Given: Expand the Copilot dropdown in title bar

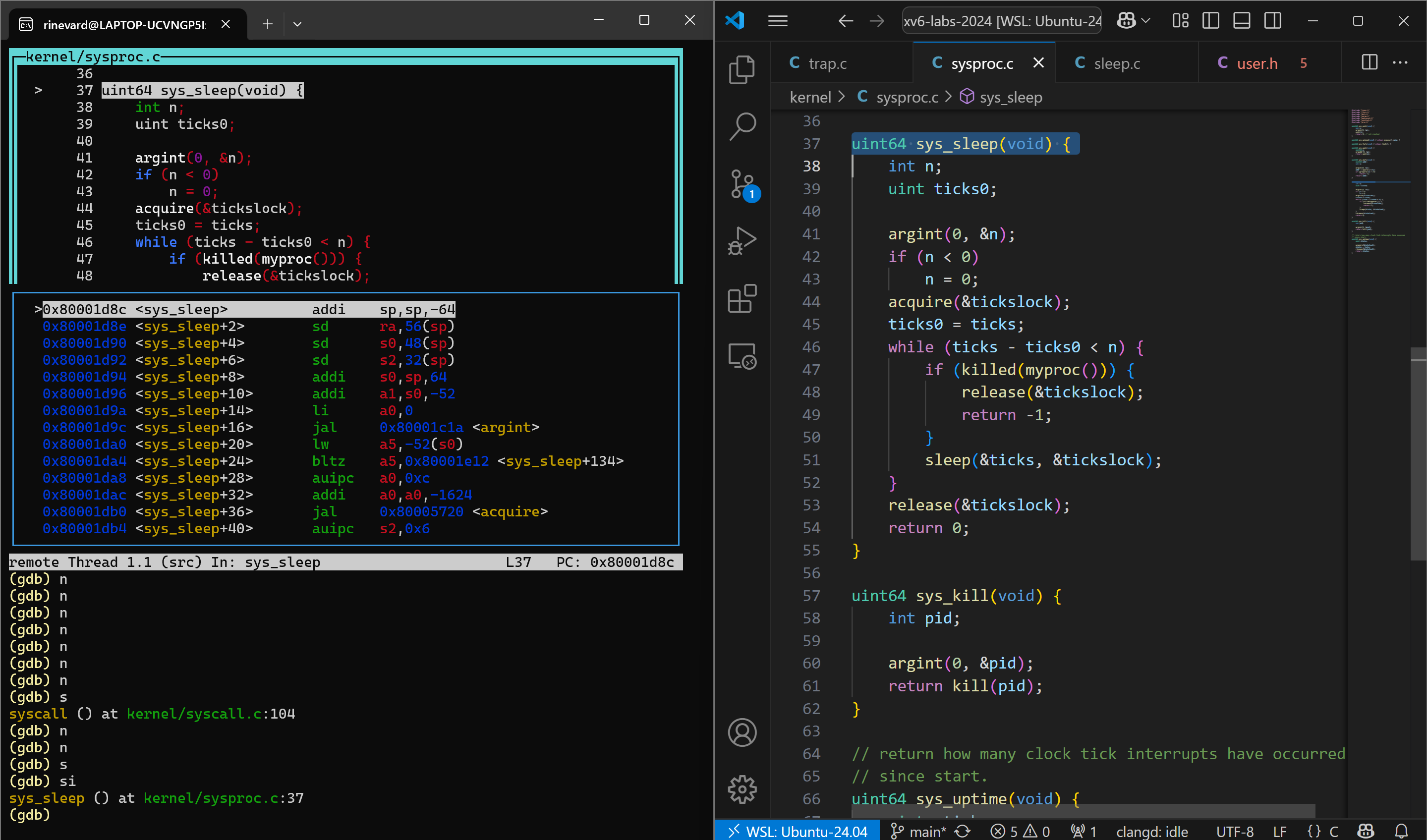Looking at the screenshot, I should coord(1145,21).
